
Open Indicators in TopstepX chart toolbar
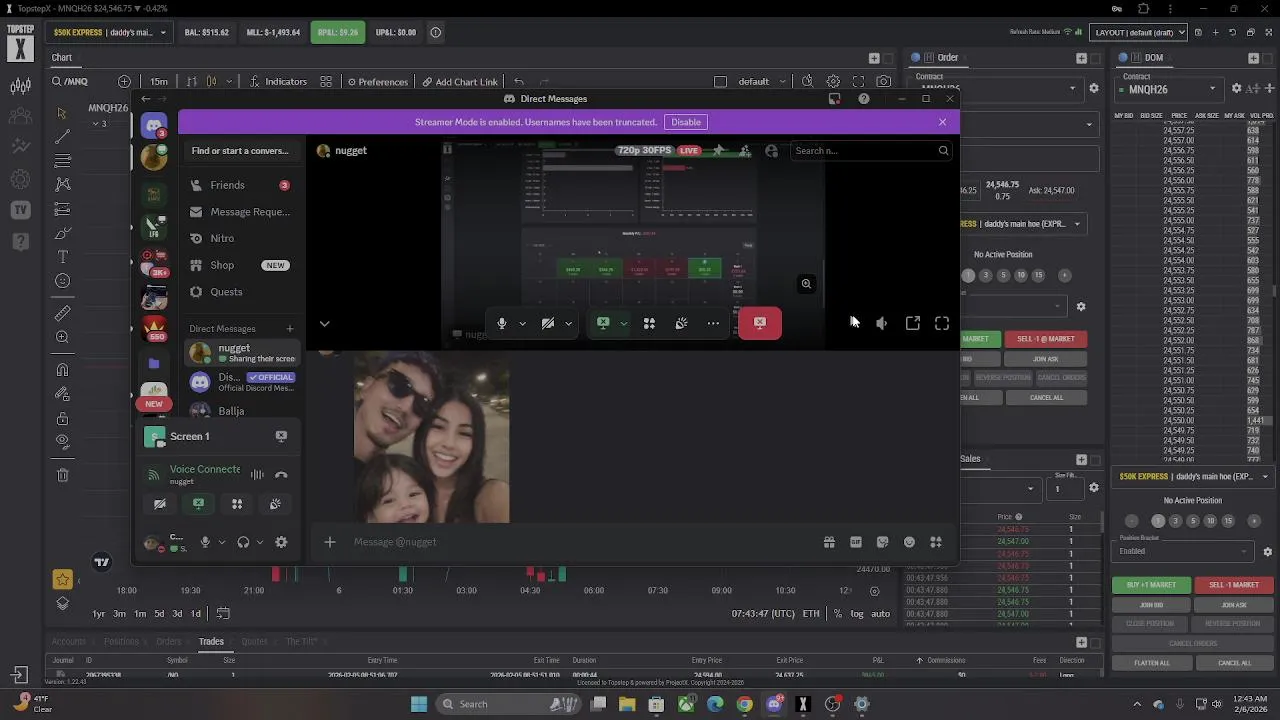tap(278, 82)
